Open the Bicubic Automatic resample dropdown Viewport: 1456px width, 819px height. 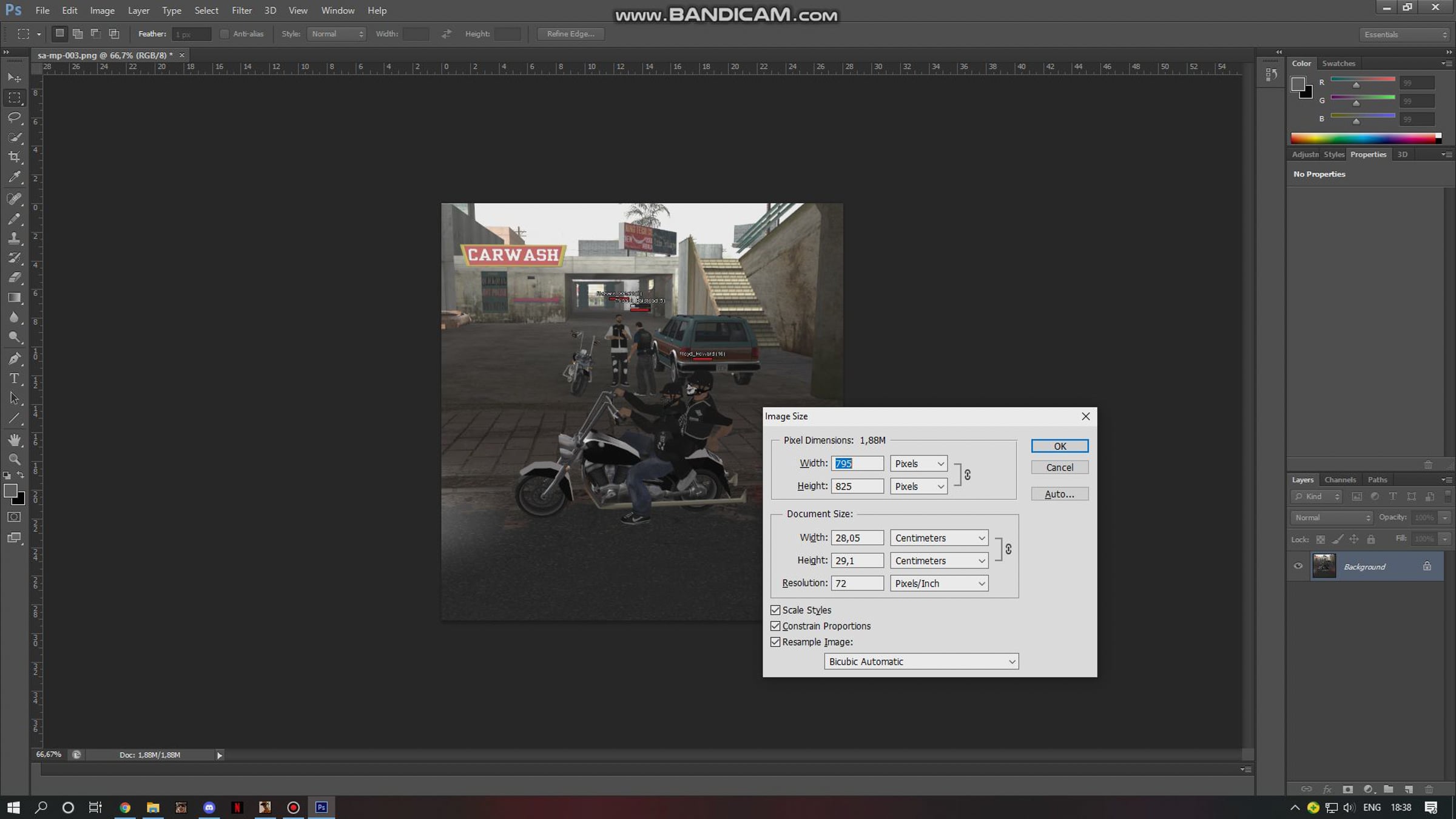click(920, 661)
